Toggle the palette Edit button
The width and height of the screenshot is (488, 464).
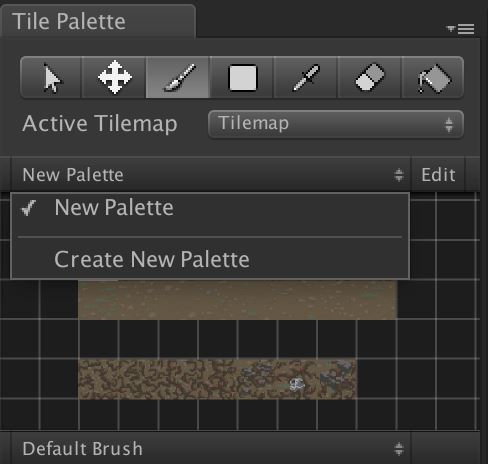pyautogui.click(x=438, y=175)
